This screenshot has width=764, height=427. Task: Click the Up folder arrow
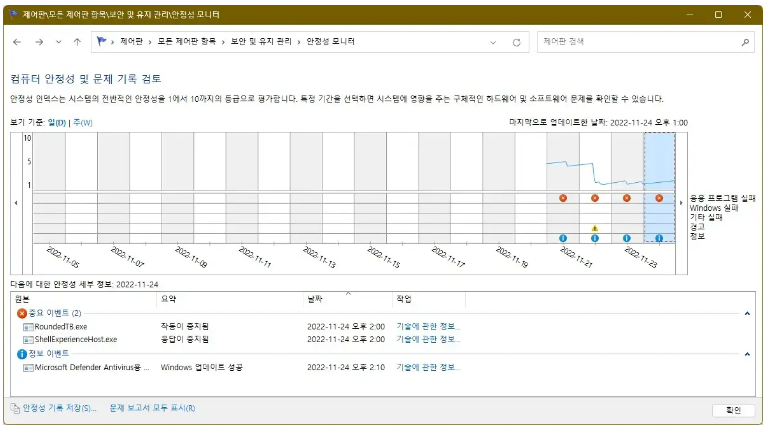(x=77, y=42)
